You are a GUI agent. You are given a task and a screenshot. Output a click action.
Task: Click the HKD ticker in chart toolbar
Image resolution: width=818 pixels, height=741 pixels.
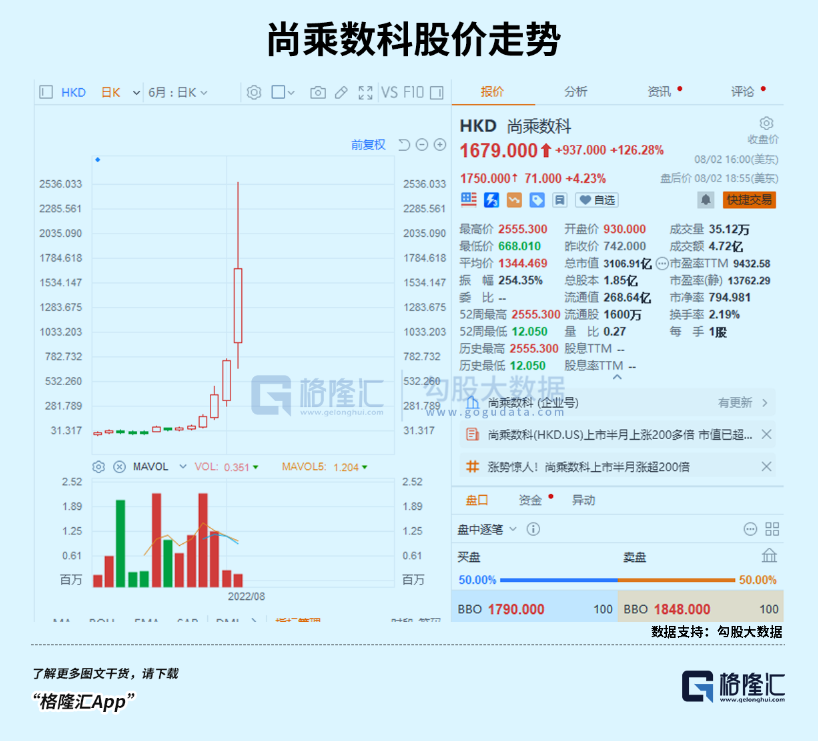tap(73, 92)
